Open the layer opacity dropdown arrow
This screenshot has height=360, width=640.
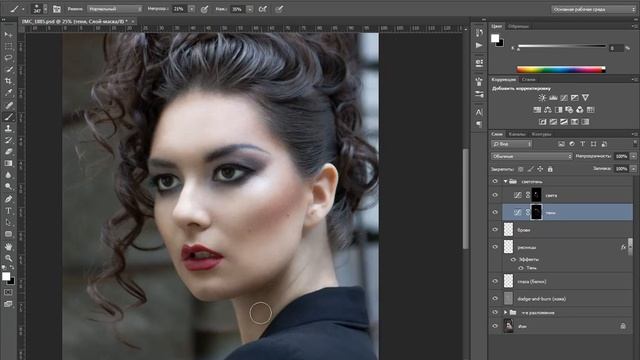633,156
